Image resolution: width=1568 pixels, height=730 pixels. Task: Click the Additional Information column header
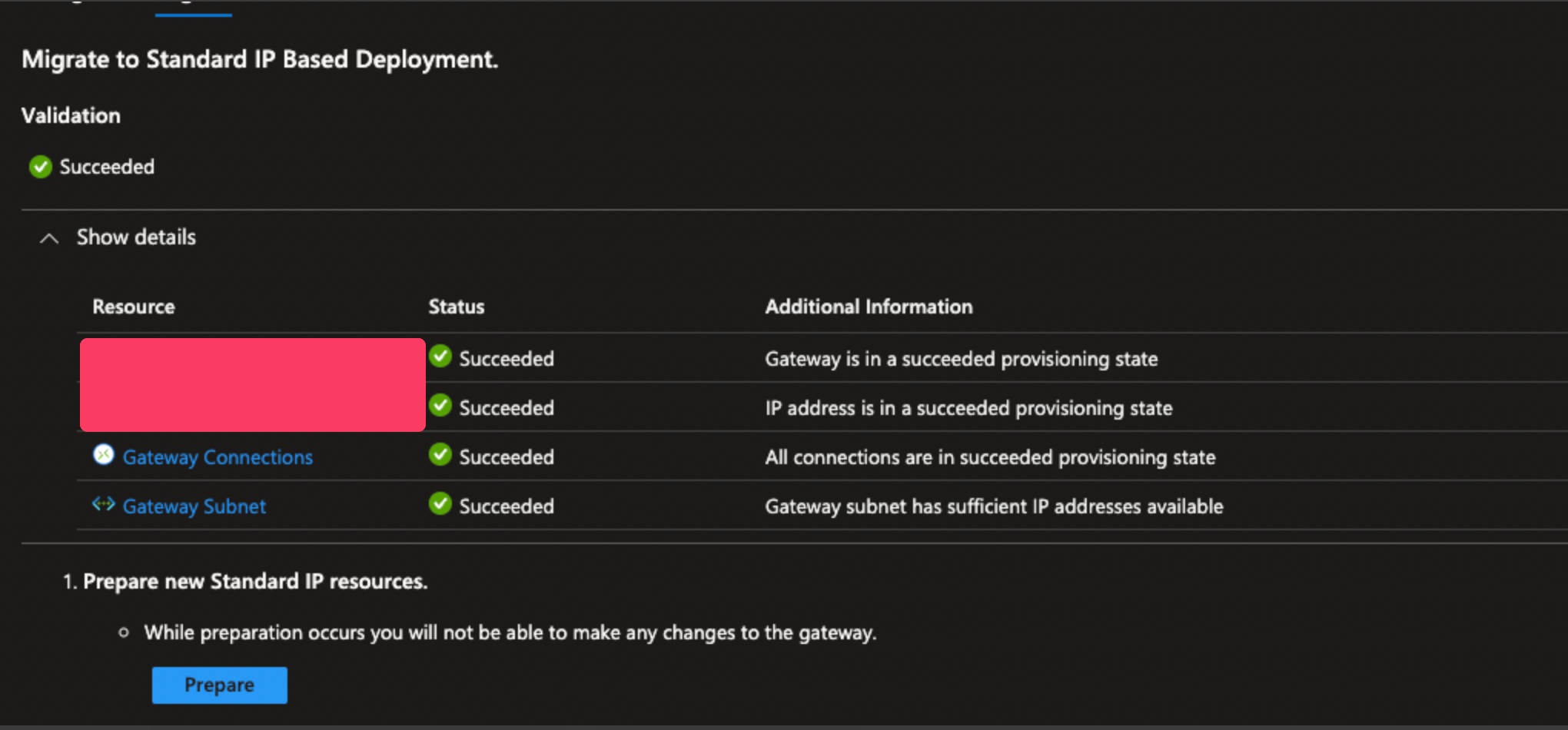[x=869, y=306]
